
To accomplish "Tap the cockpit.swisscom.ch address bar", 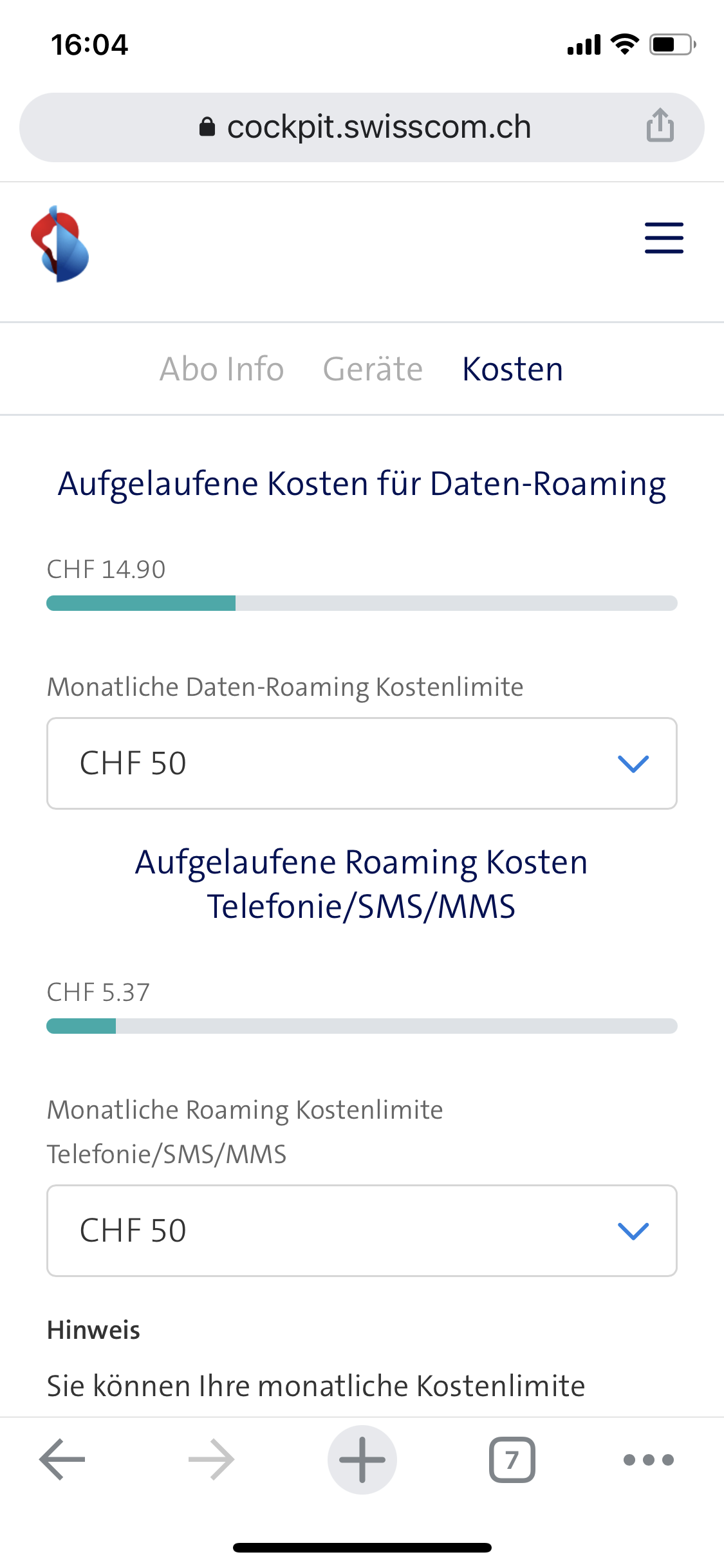I will click(x=378, y=127).
